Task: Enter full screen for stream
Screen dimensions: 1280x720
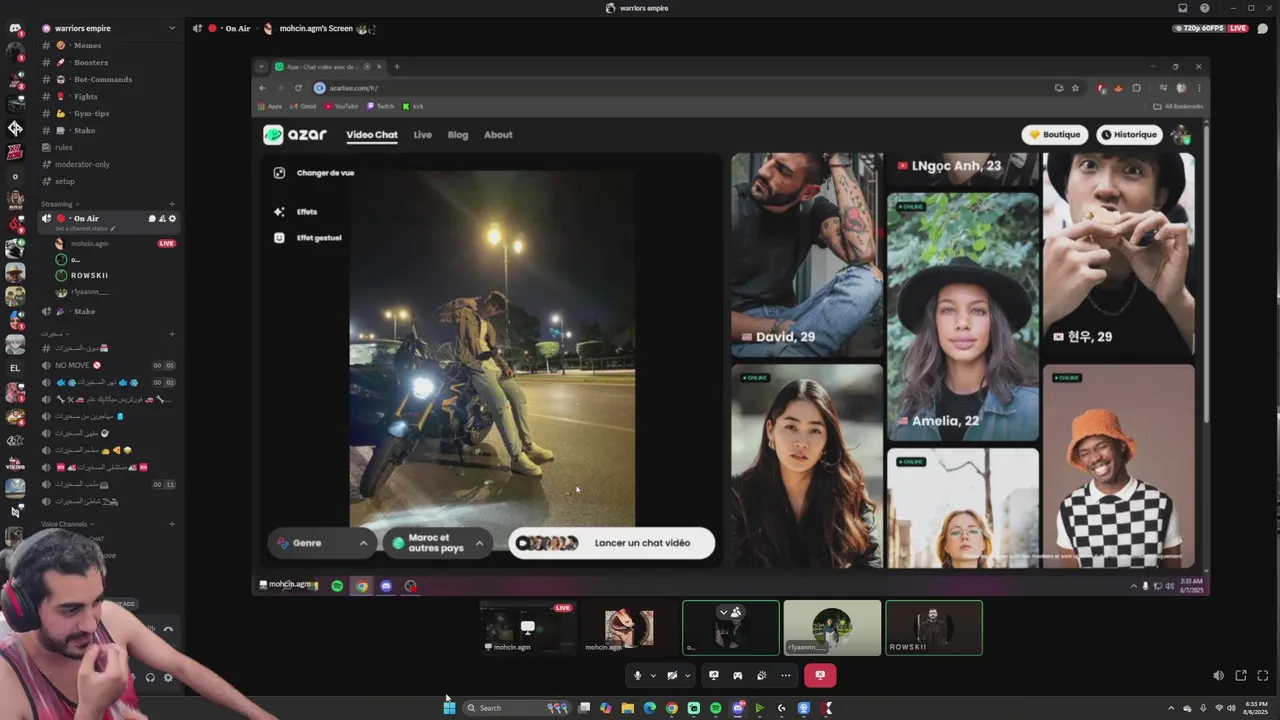Action: [1263, 675]
